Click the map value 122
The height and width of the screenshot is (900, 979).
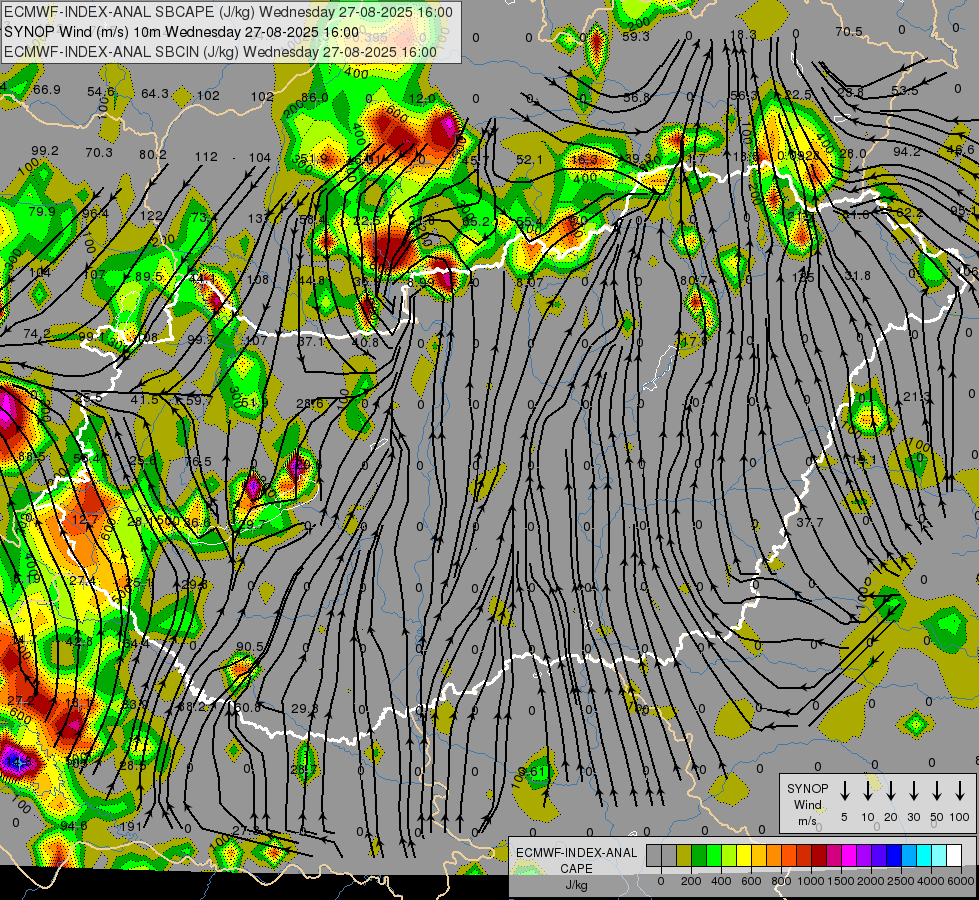[151, 215]
